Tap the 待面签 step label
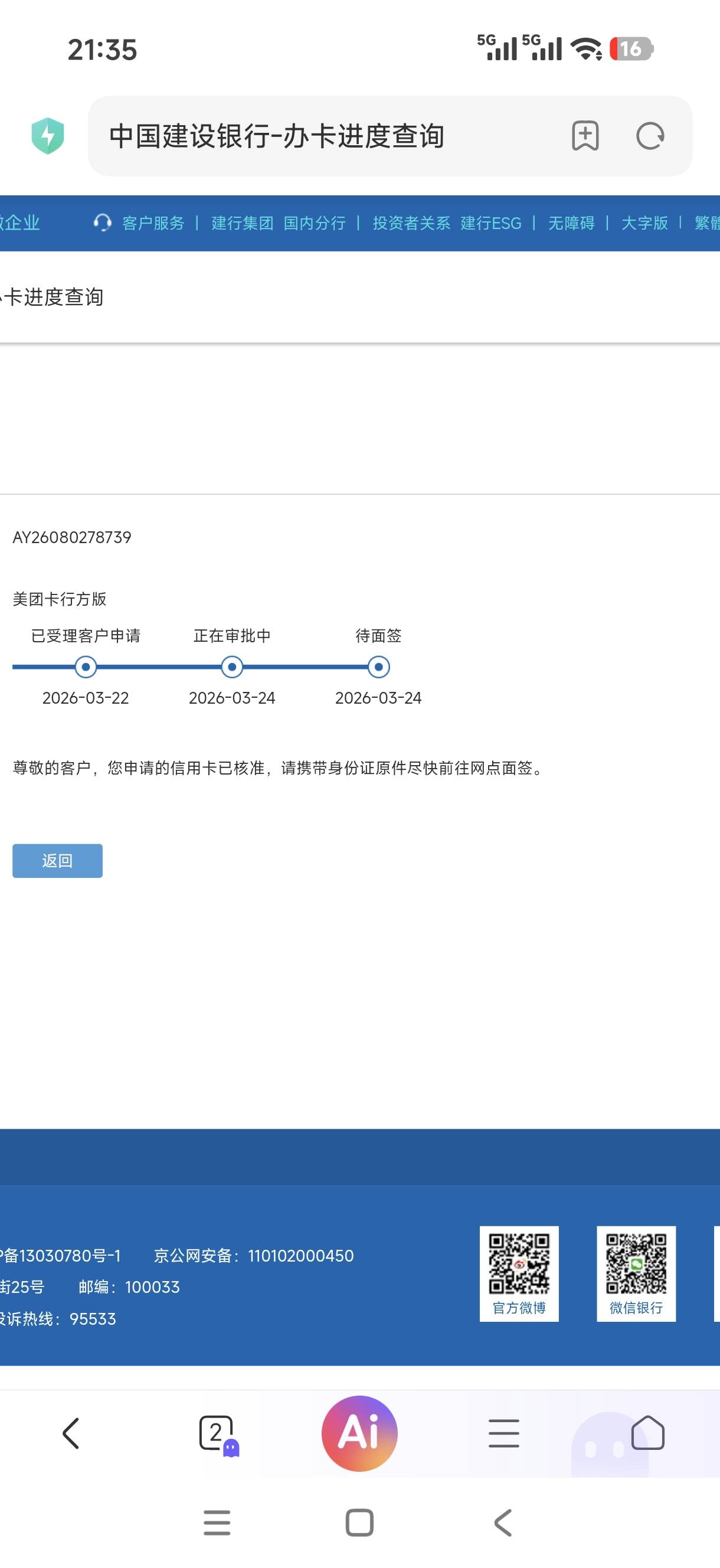The height and width of the screenshot is (1568, 720). point(378,636)
